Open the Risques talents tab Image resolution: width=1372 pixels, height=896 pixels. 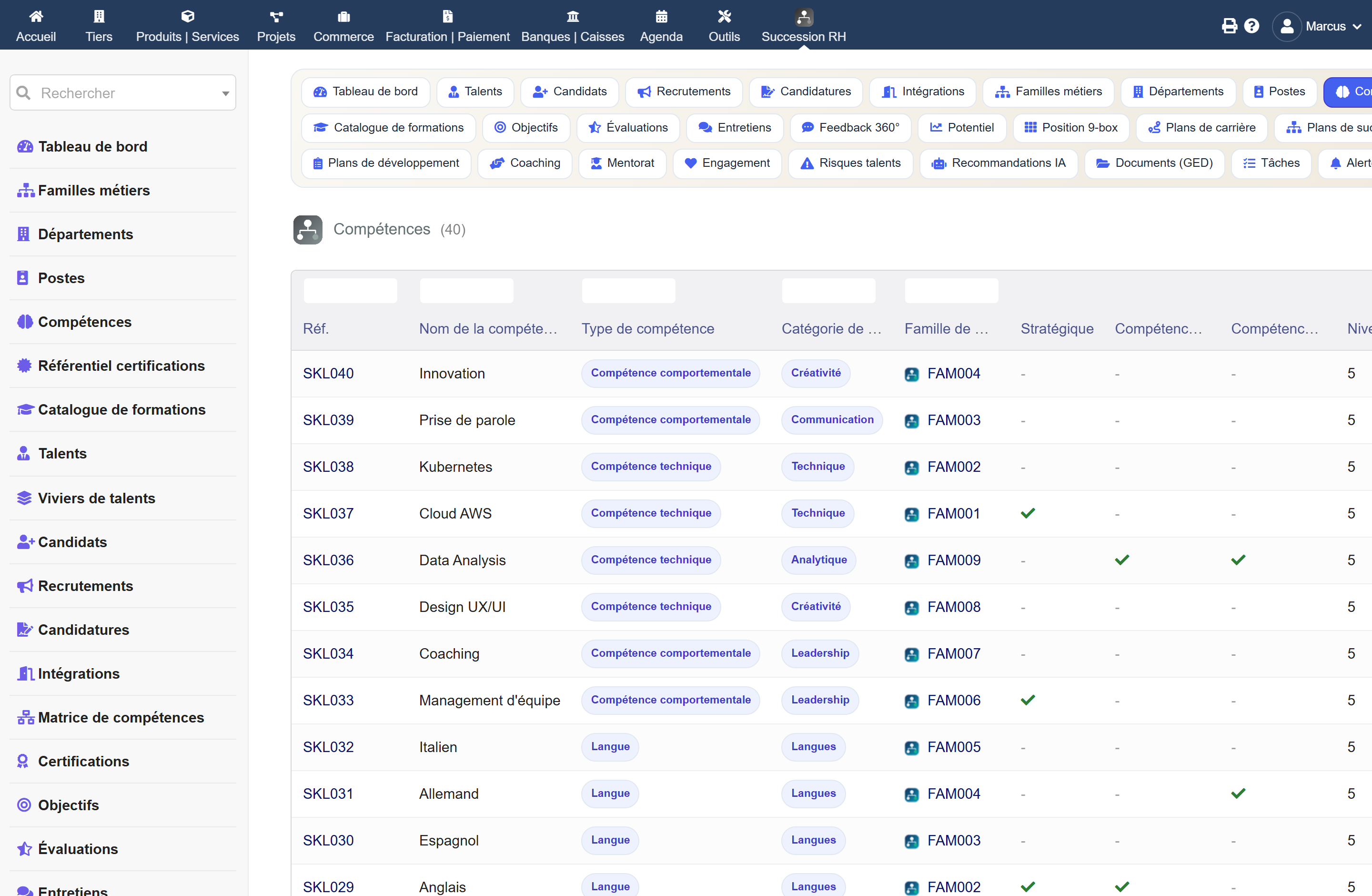point(850,163)
